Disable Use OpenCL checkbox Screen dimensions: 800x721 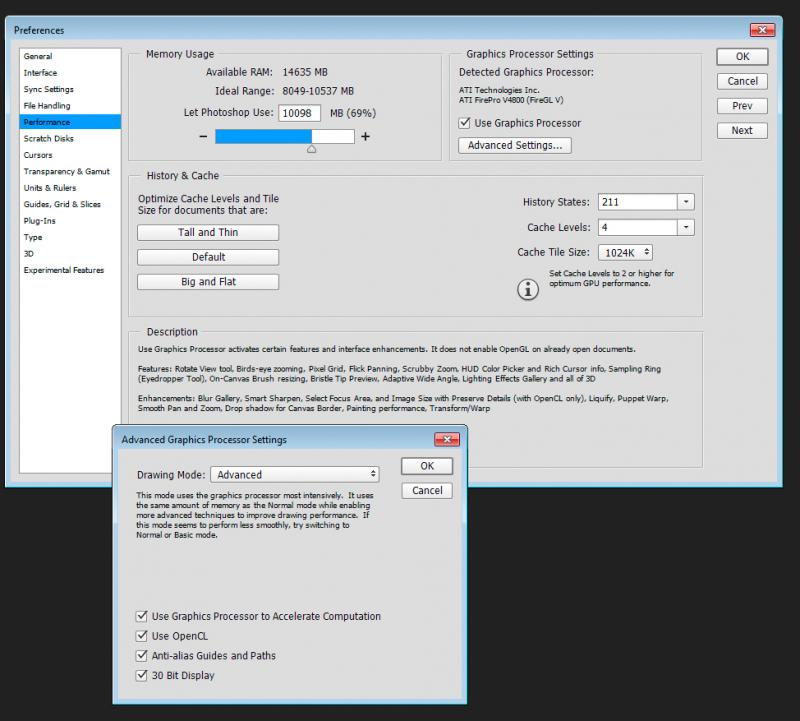coord(142,636)
